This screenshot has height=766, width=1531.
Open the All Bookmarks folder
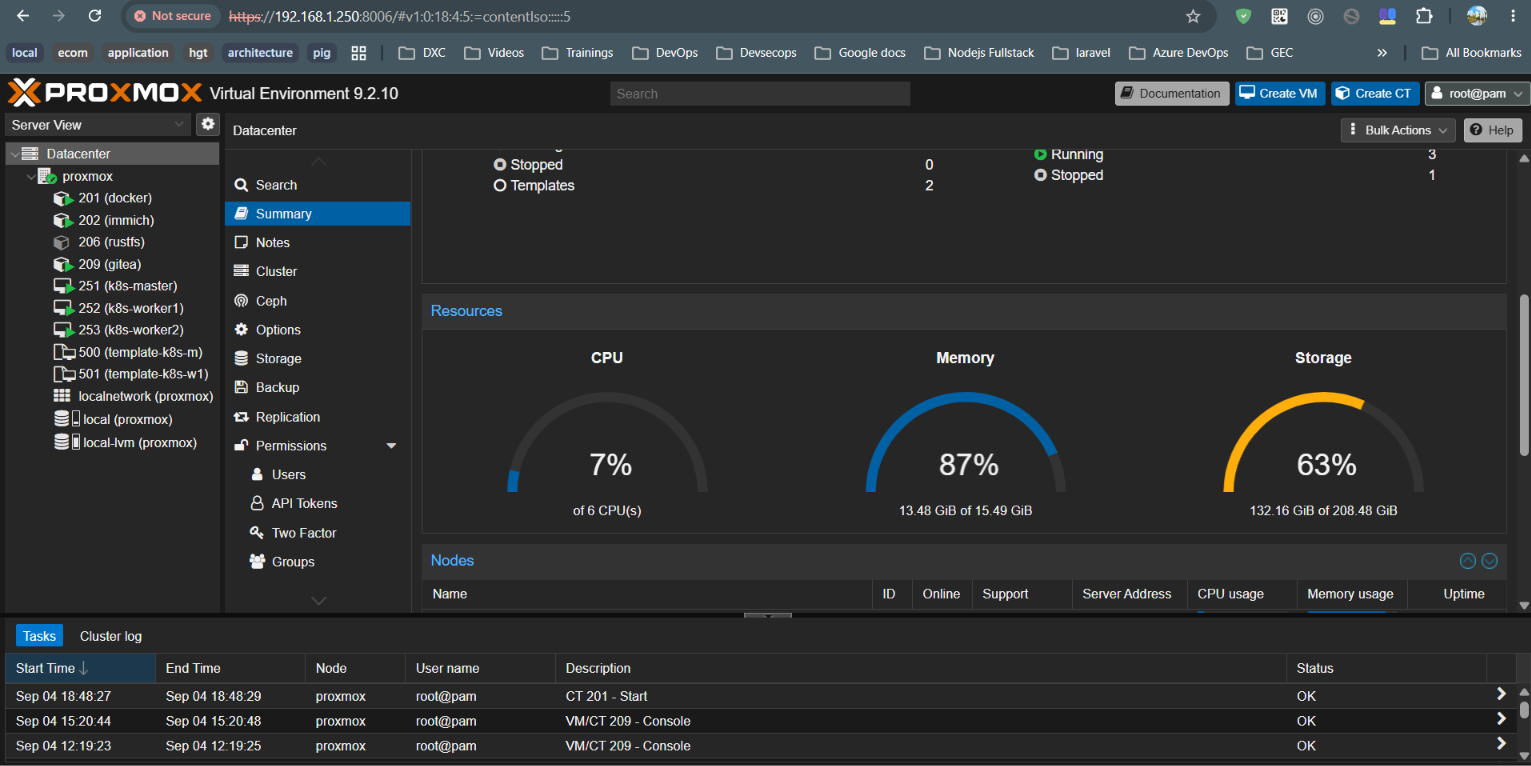pyautogui.click(x=1471, y=53)
